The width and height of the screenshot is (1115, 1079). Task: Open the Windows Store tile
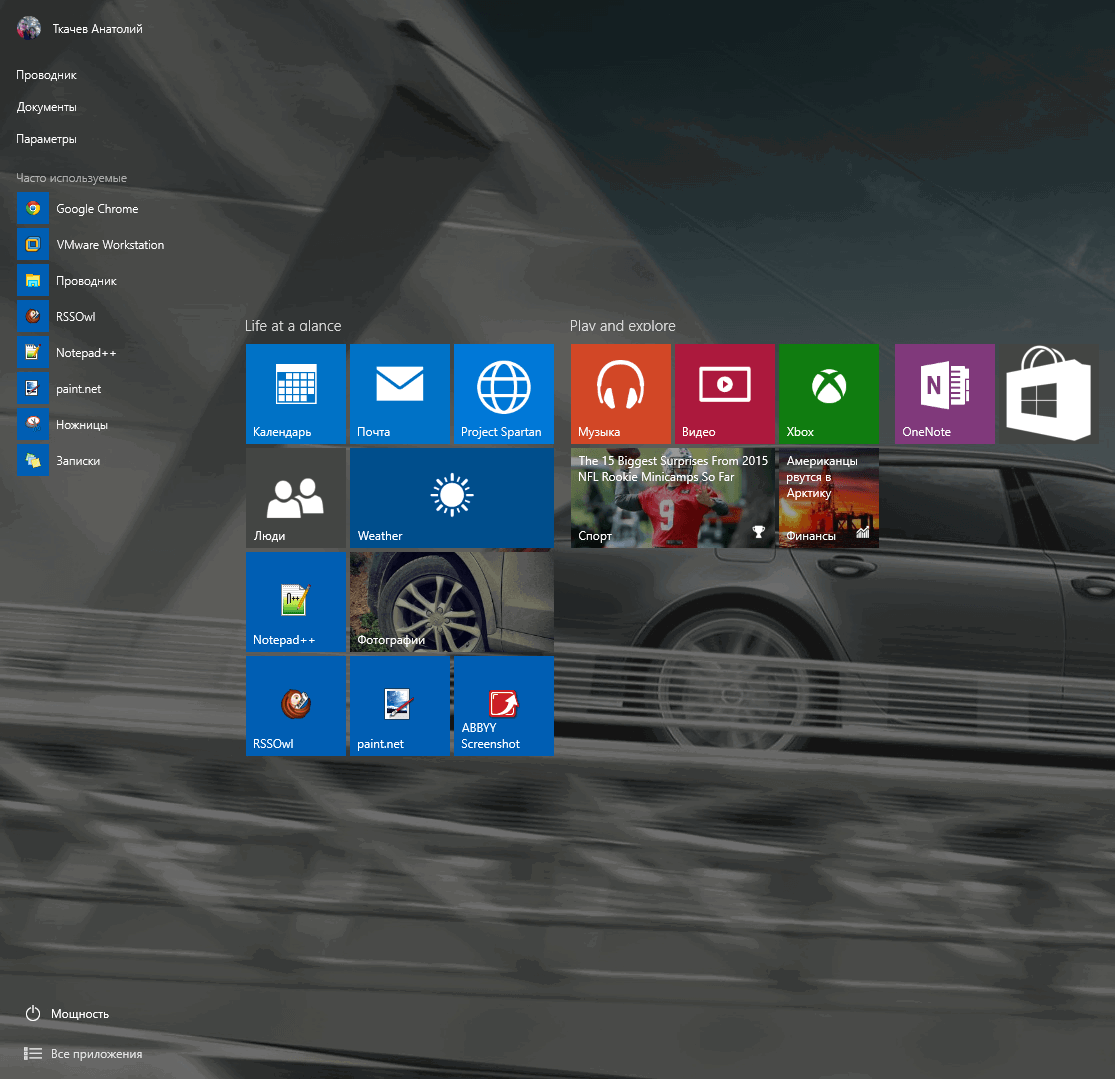(1047, 393)
